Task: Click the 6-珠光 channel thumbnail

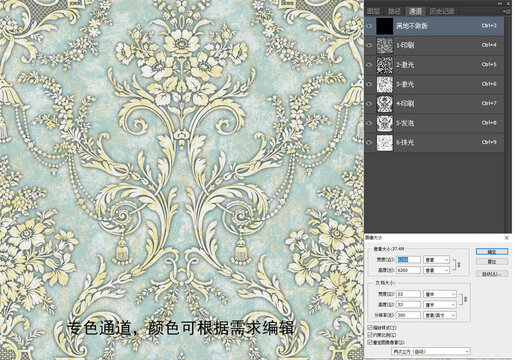Action: click(x=385, y=143)
